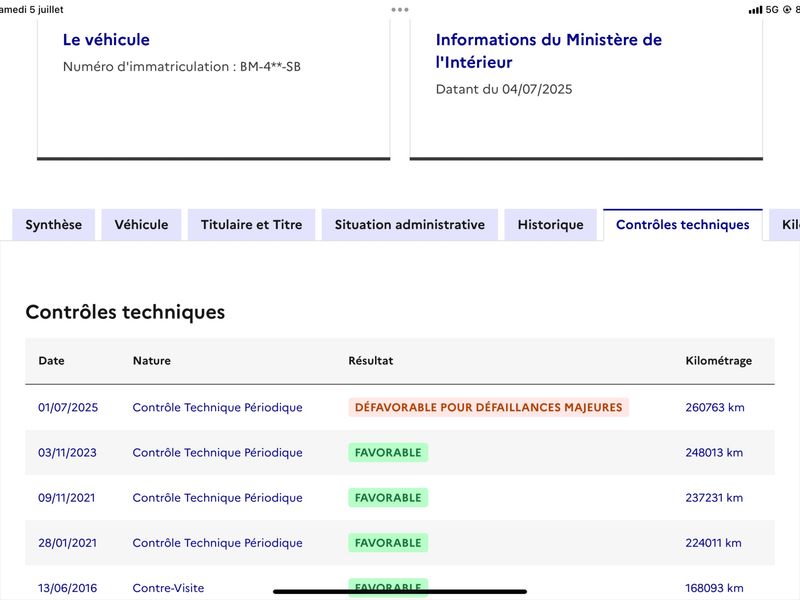Click the date 03/11/2023

[67, 453]
